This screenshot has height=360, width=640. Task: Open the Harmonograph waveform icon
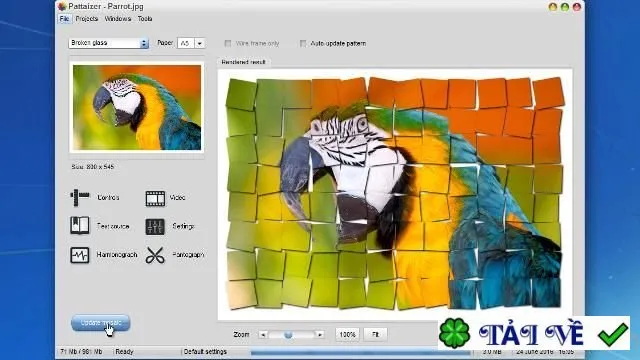[x=80, y=255]
